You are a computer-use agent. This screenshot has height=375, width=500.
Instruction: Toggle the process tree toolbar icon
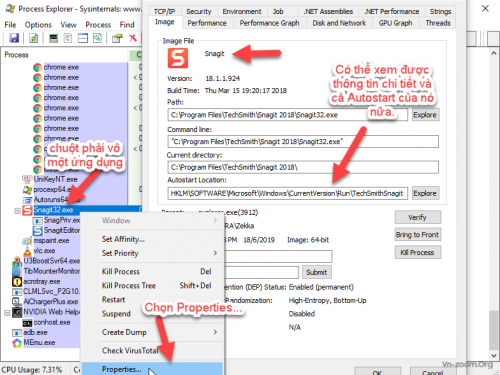point(68,38)
